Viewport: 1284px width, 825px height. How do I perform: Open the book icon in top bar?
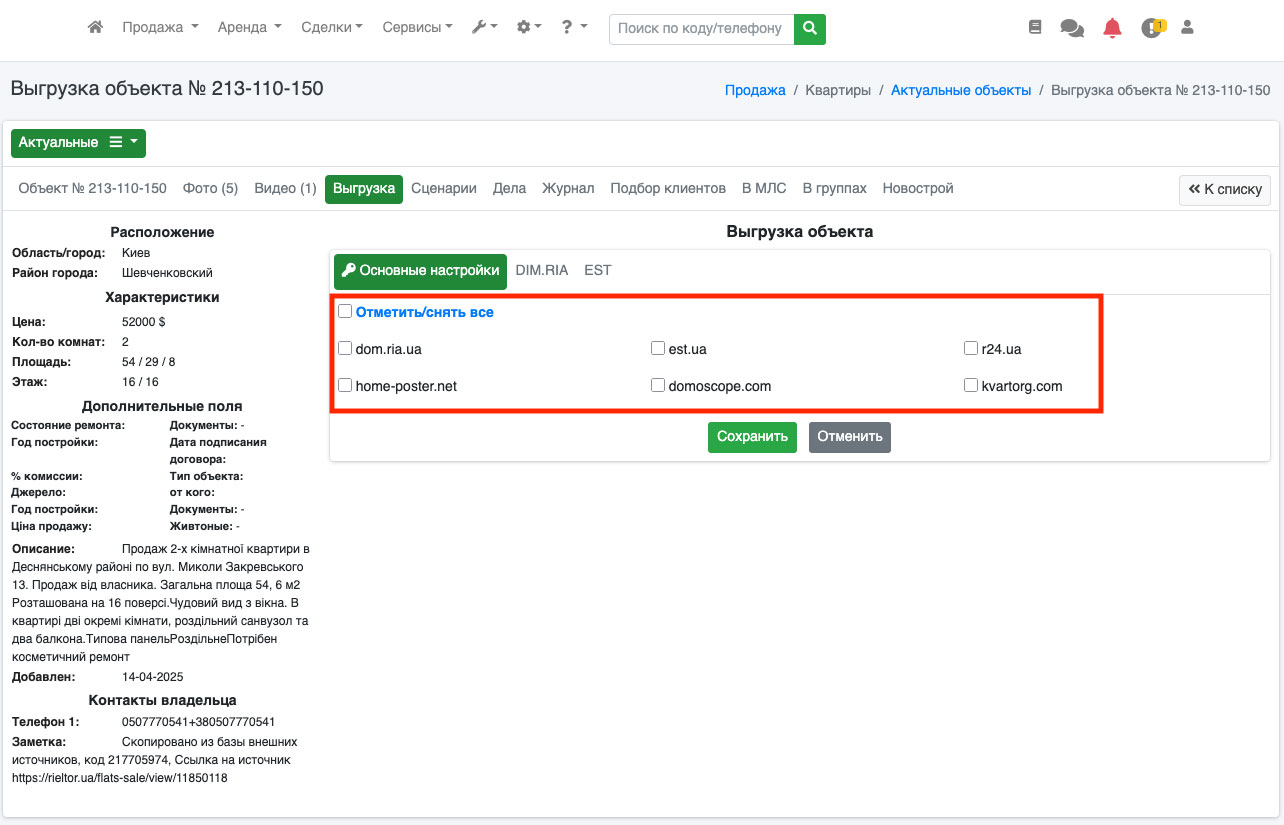pos(1035,28)
